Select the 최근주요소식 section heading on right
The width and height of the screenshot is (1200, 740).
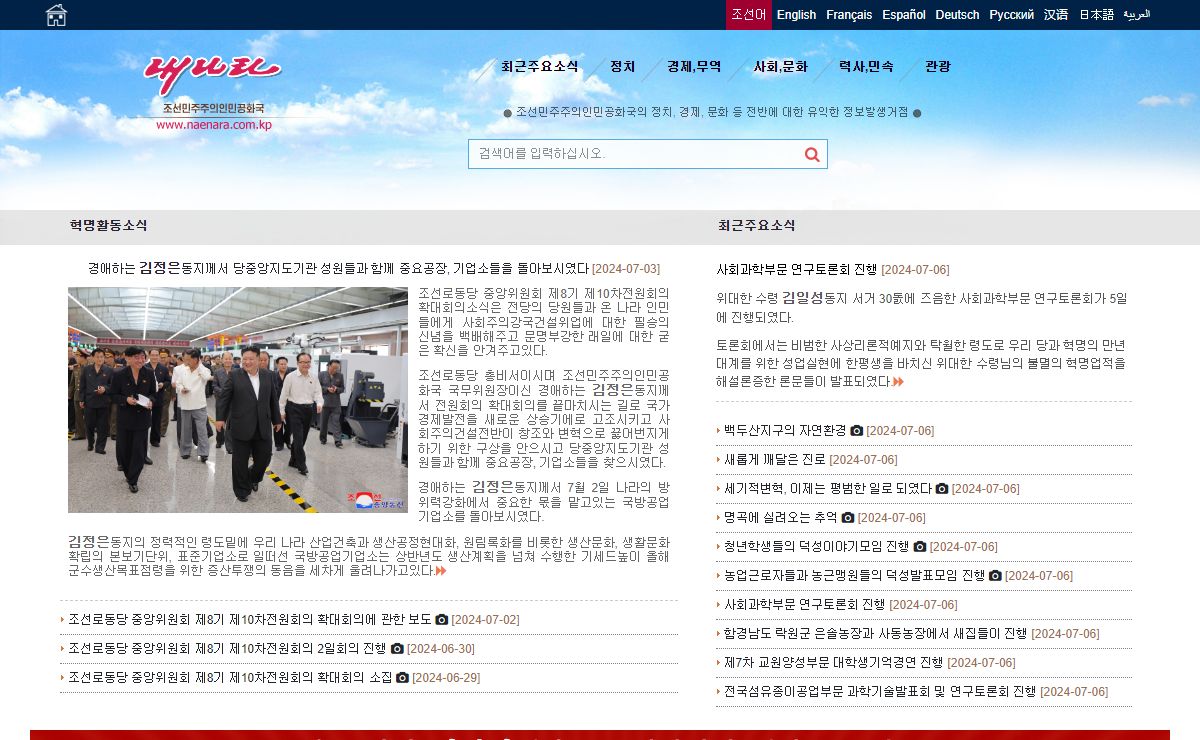(756, 226)
